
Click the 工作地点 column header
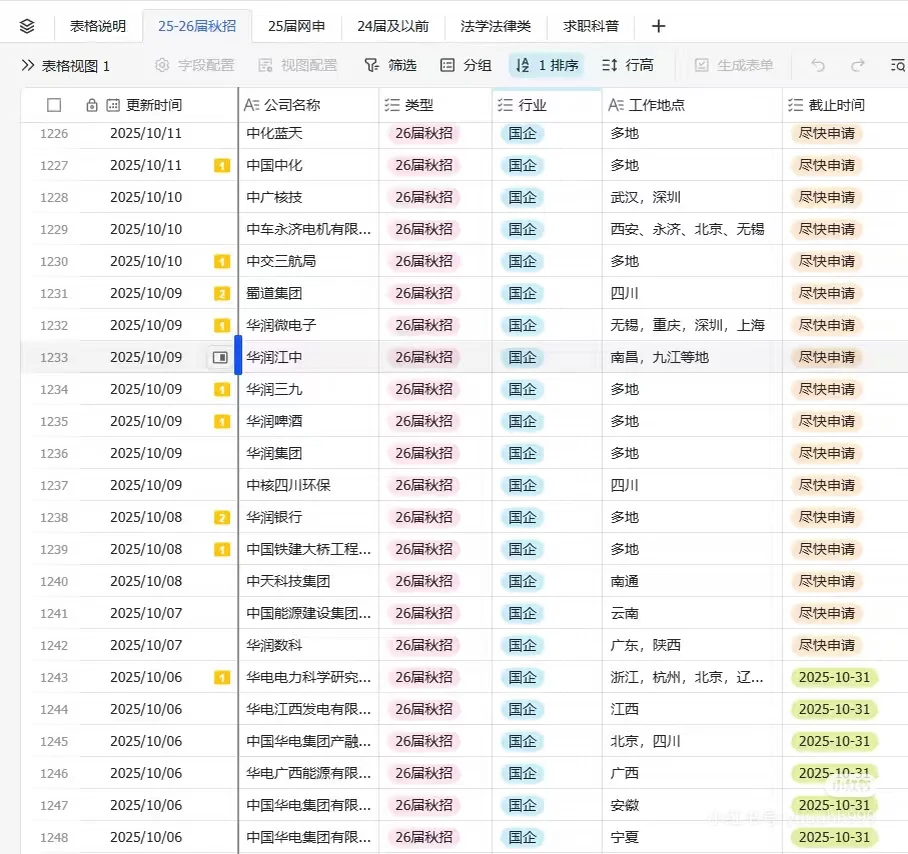point(692,105)
